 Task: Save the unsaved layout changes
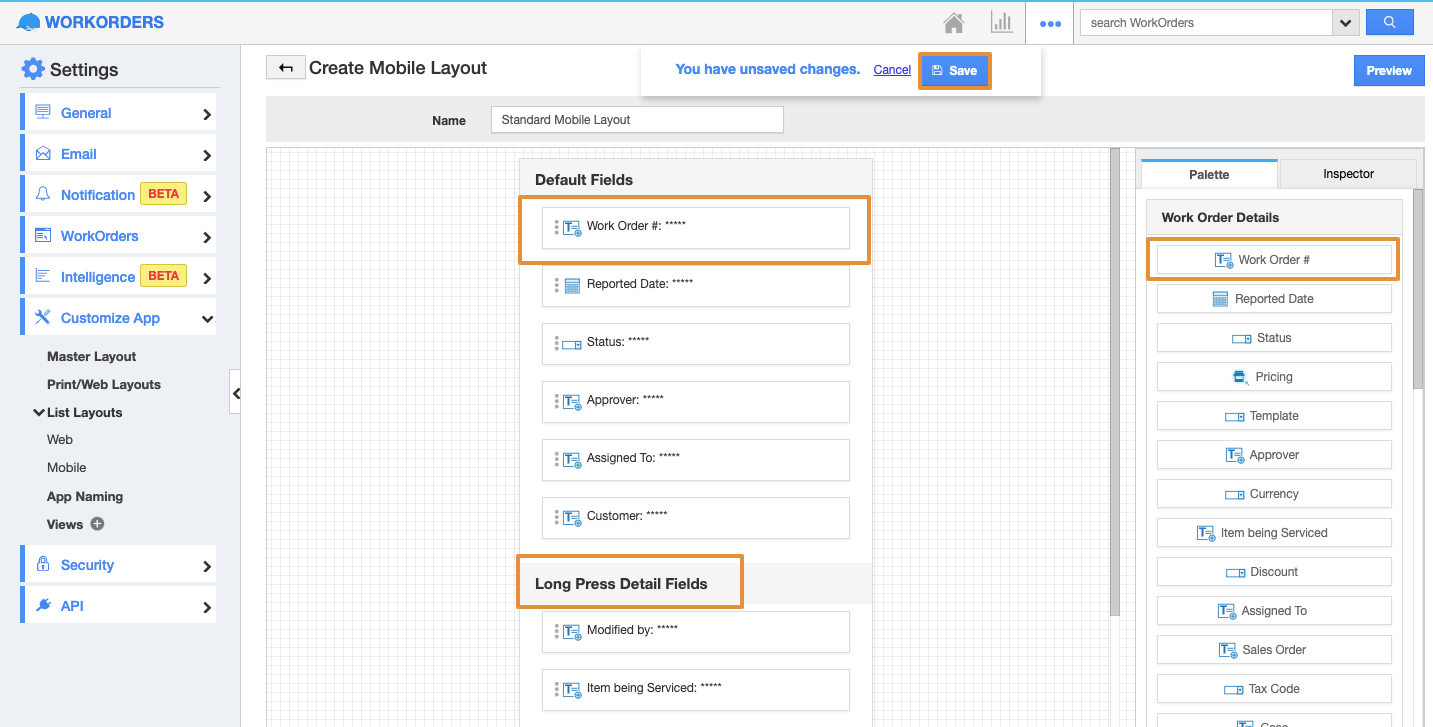(x=954, y=71)
